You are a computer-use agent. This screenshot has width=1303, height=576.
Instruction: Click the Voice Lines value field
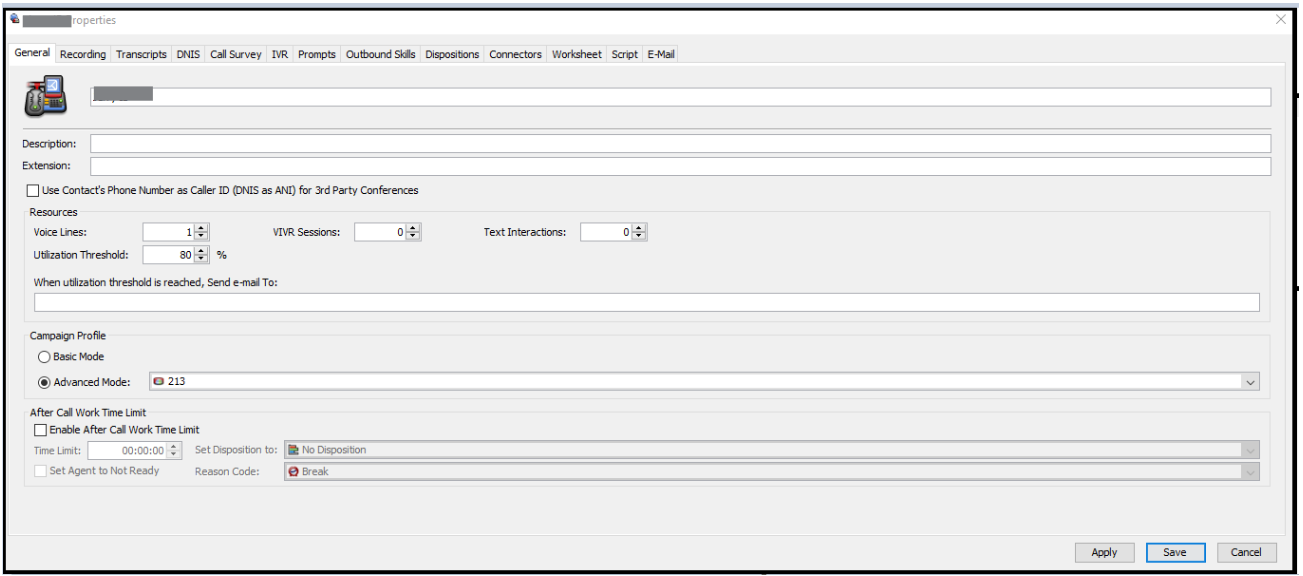point(168,232)
